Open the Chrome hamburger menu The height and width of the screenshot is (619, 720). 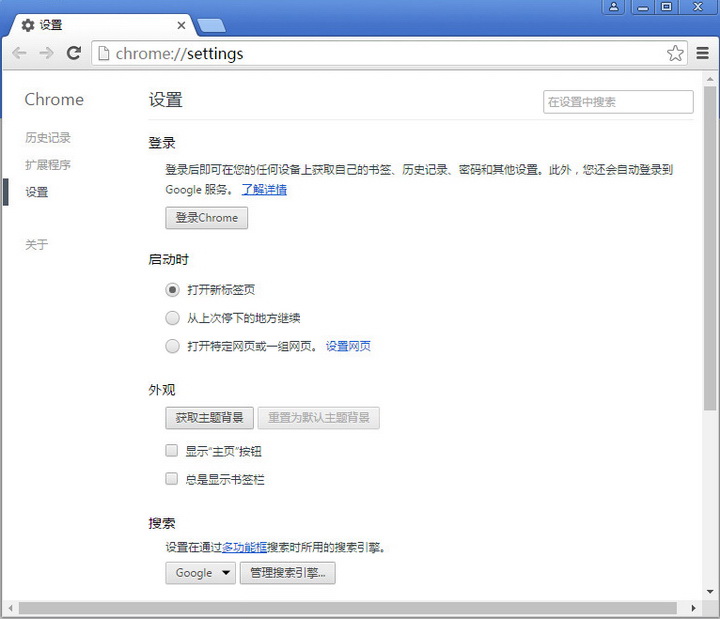point(702,53)
